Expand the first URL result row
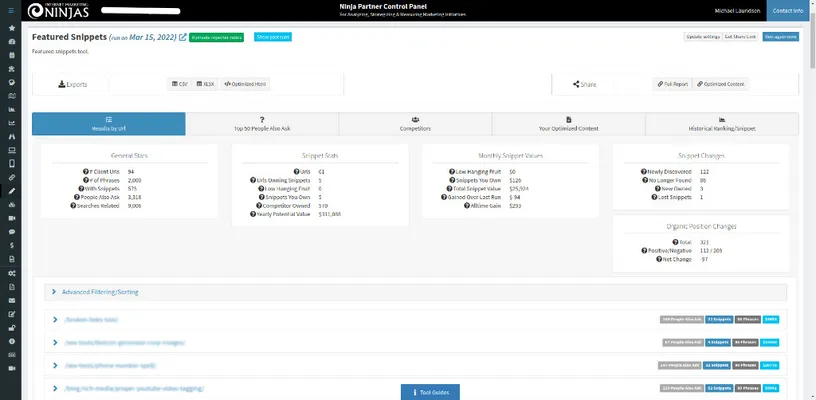The width and height of the screenshot is (816, 400). [52, 319]
